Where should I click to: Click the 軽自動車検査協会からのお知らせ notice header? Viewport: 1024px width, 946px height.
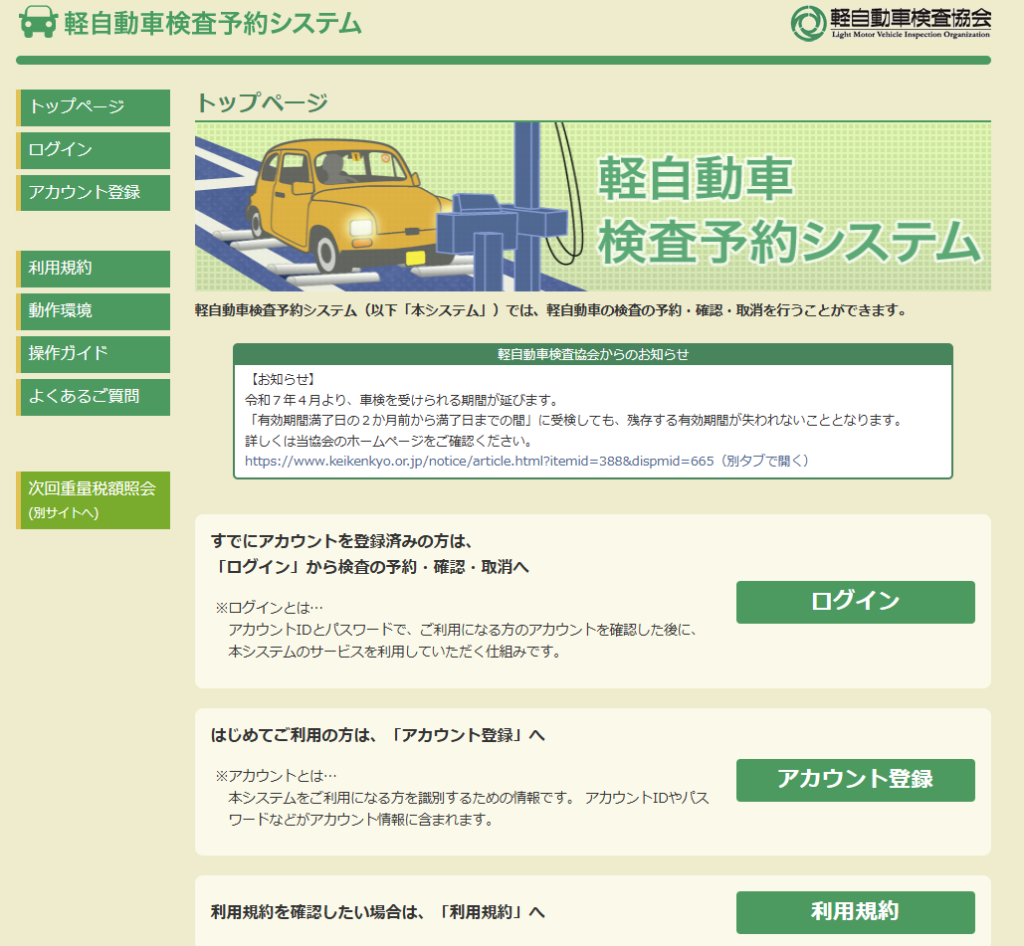pyautogui.click(x=592, y=354)
